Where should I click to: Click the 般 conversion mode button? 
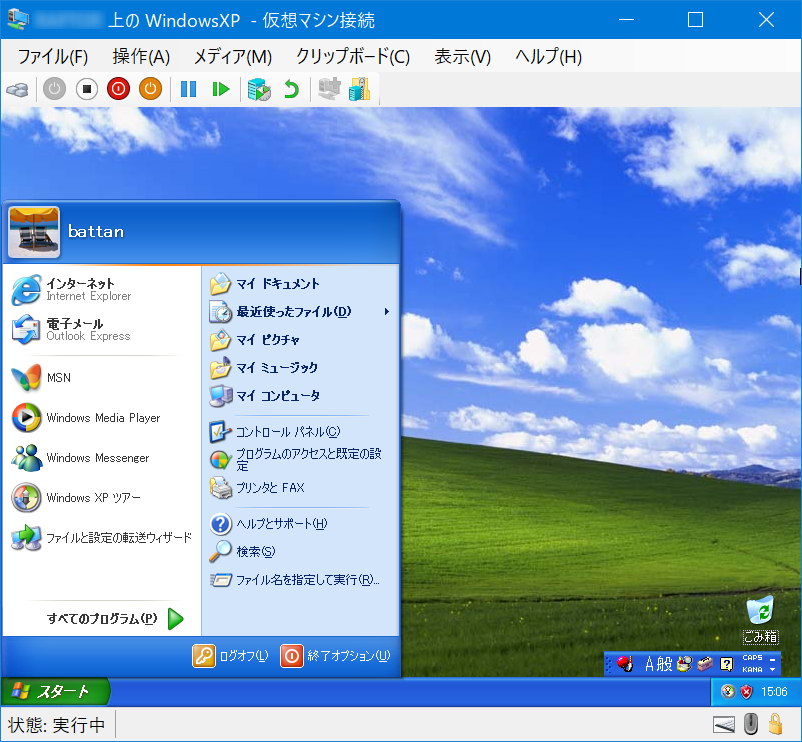point(664,664)
